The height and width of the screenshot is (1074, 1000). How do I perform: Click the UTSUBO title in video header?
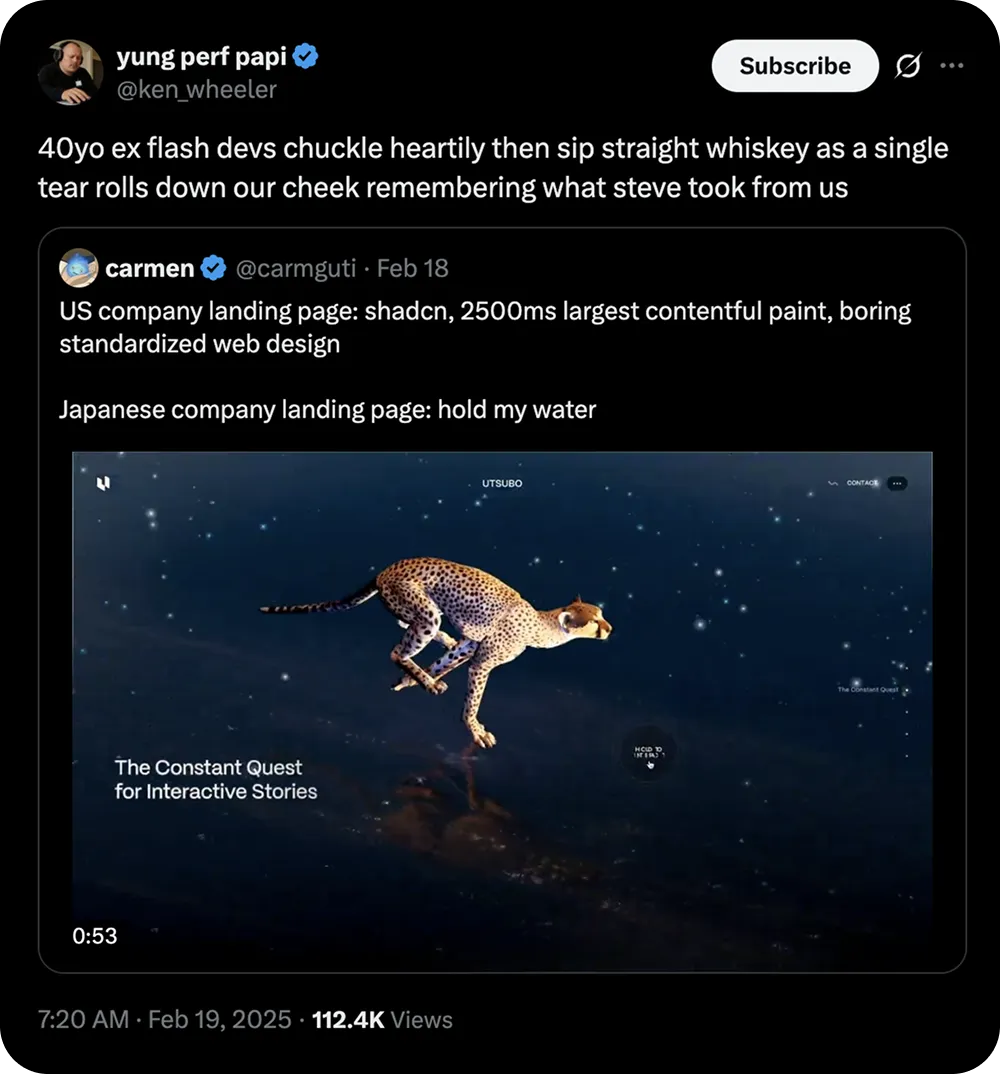502,484
